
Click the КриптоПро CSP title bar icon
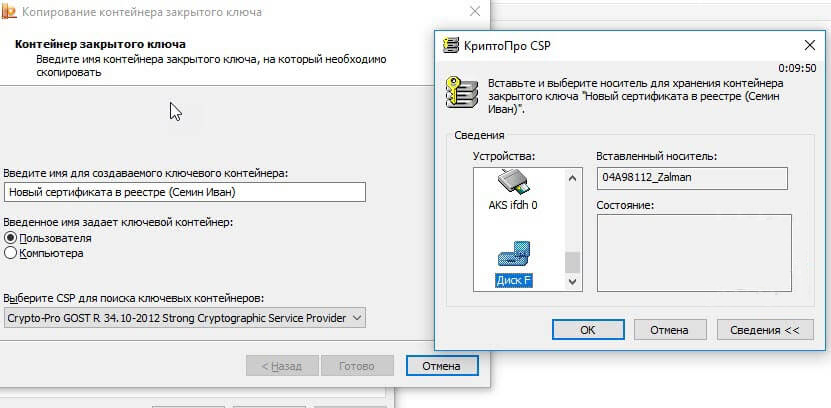451,45
